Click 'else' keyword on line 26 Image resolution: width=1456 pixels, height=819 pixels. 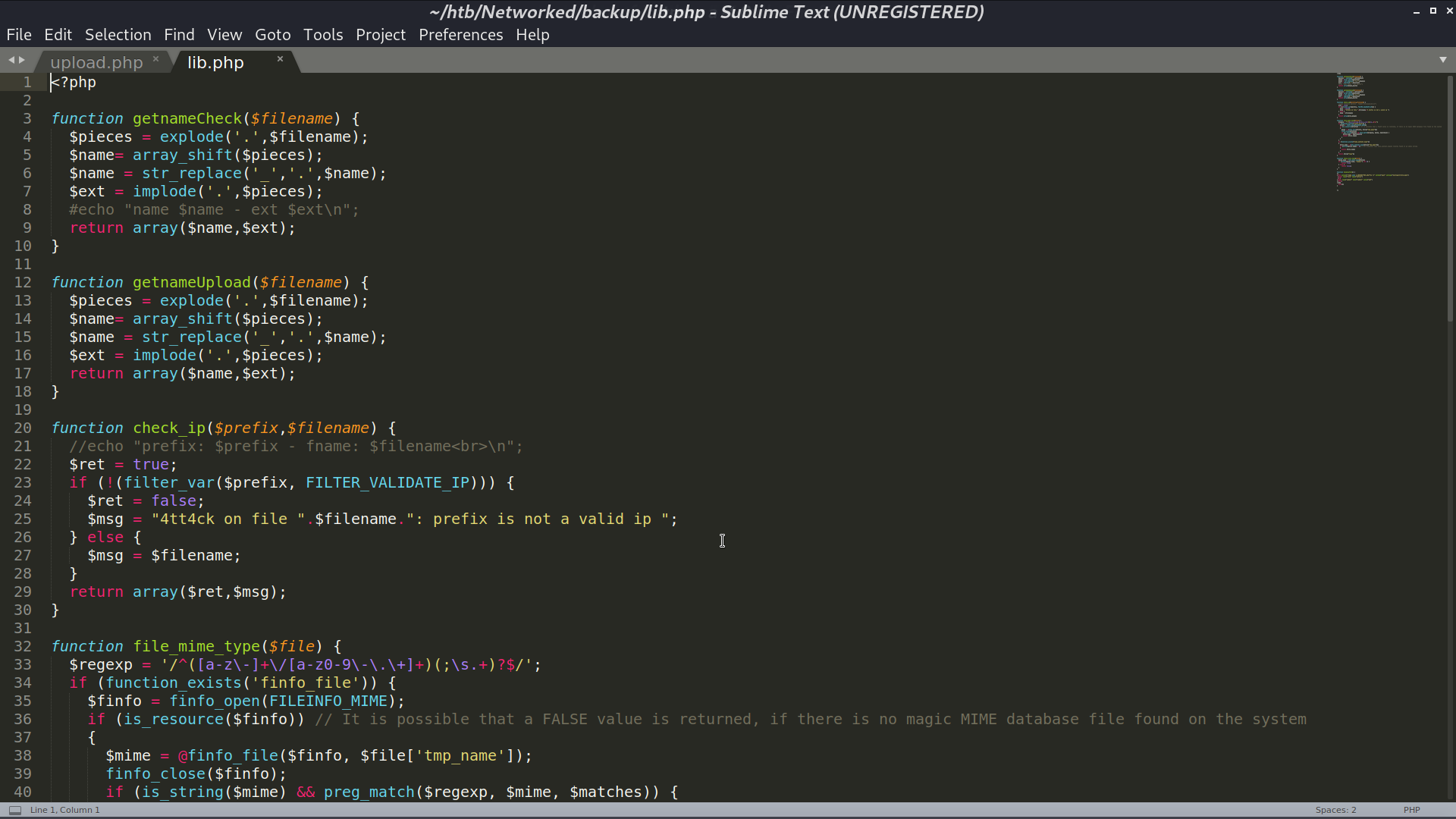click(x=105, y=537)
